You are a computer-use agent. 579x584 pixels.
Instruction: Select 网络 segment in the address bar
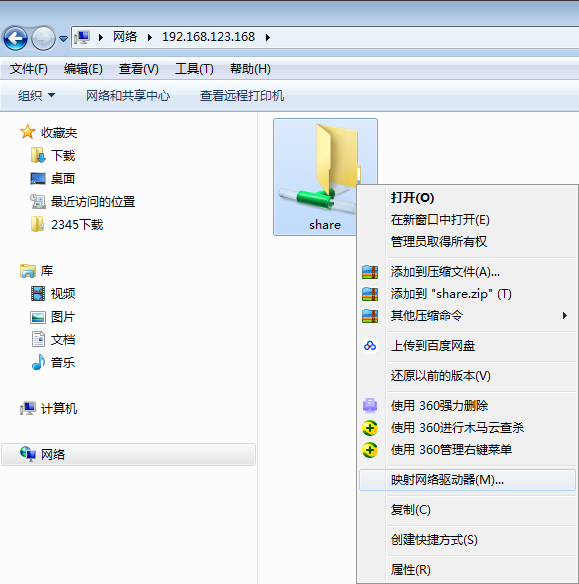(125, 37)
